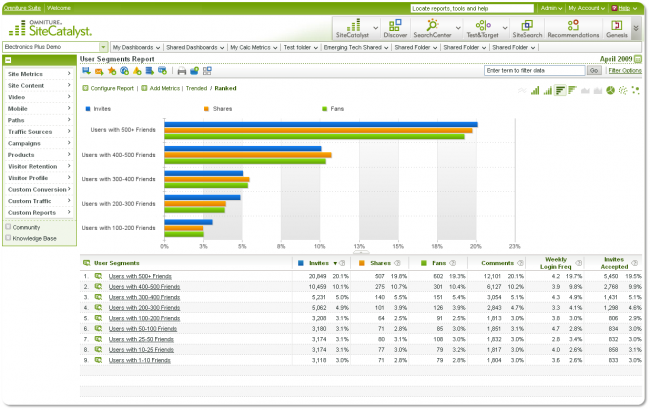This screenshot has width=650, height=410.
Task: Click the email report envelope icon
Action: [99, 71]
